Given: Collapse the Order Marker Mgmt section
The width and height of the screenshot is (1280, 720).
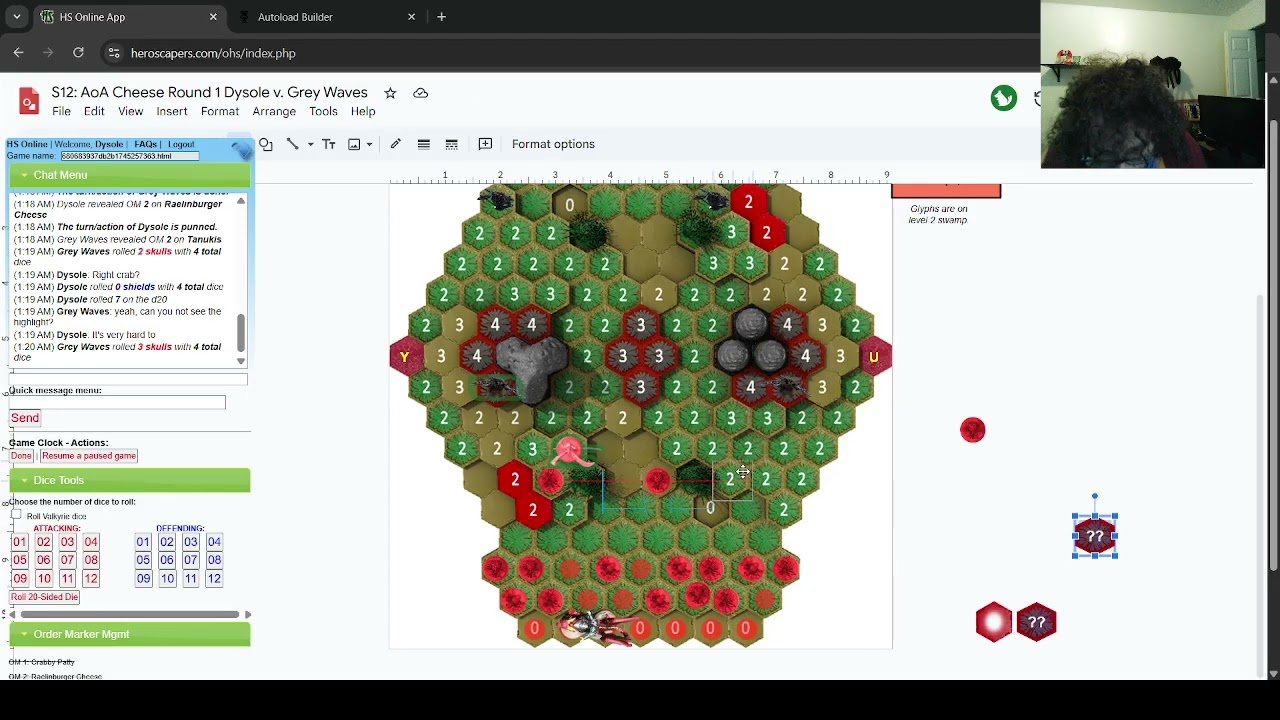Looking at the screenshot, I should [x=130, y=634].
